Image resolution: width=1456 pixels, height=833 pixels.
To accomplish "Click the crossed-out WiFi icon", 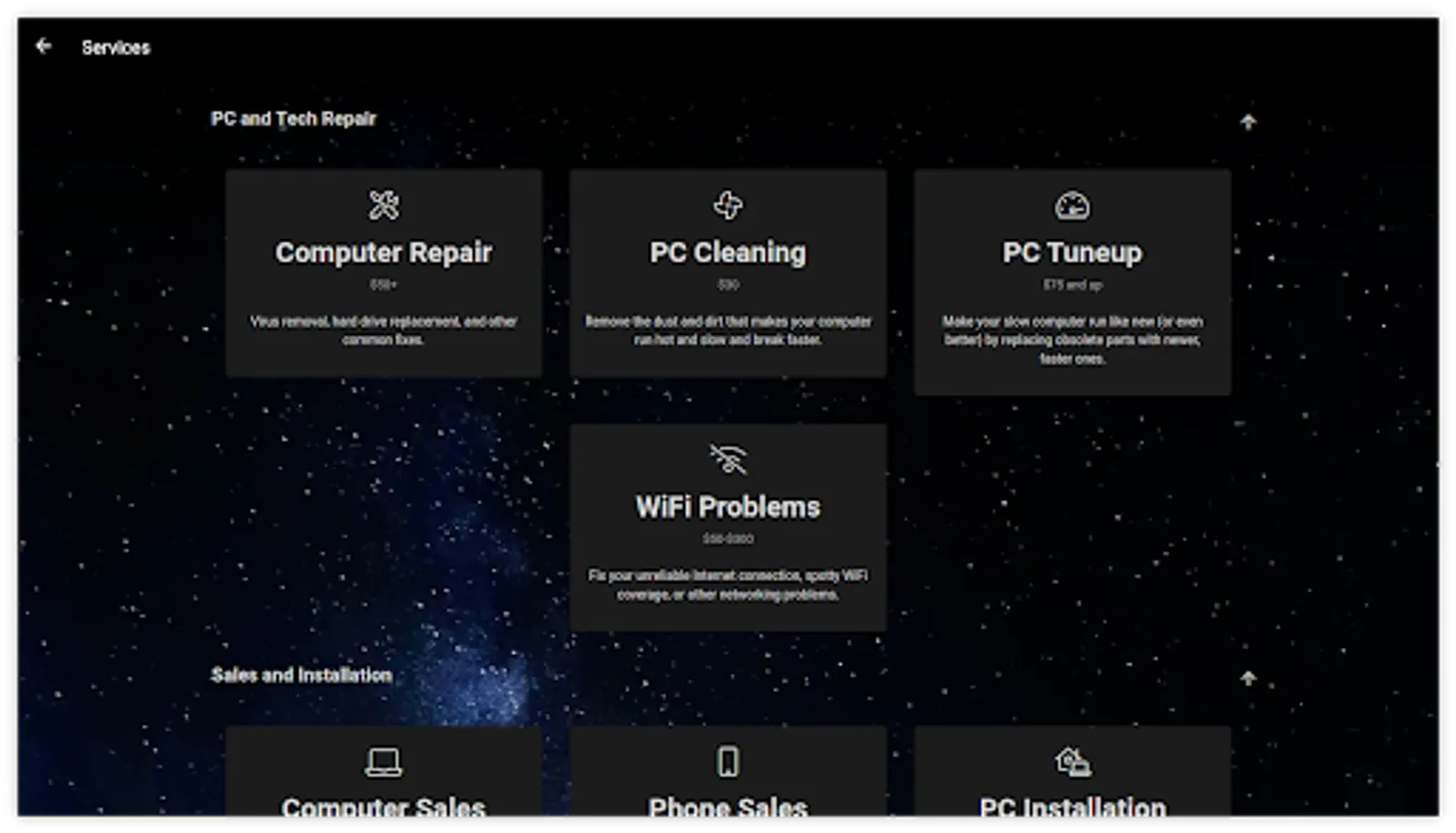I will tap(728, 459).
